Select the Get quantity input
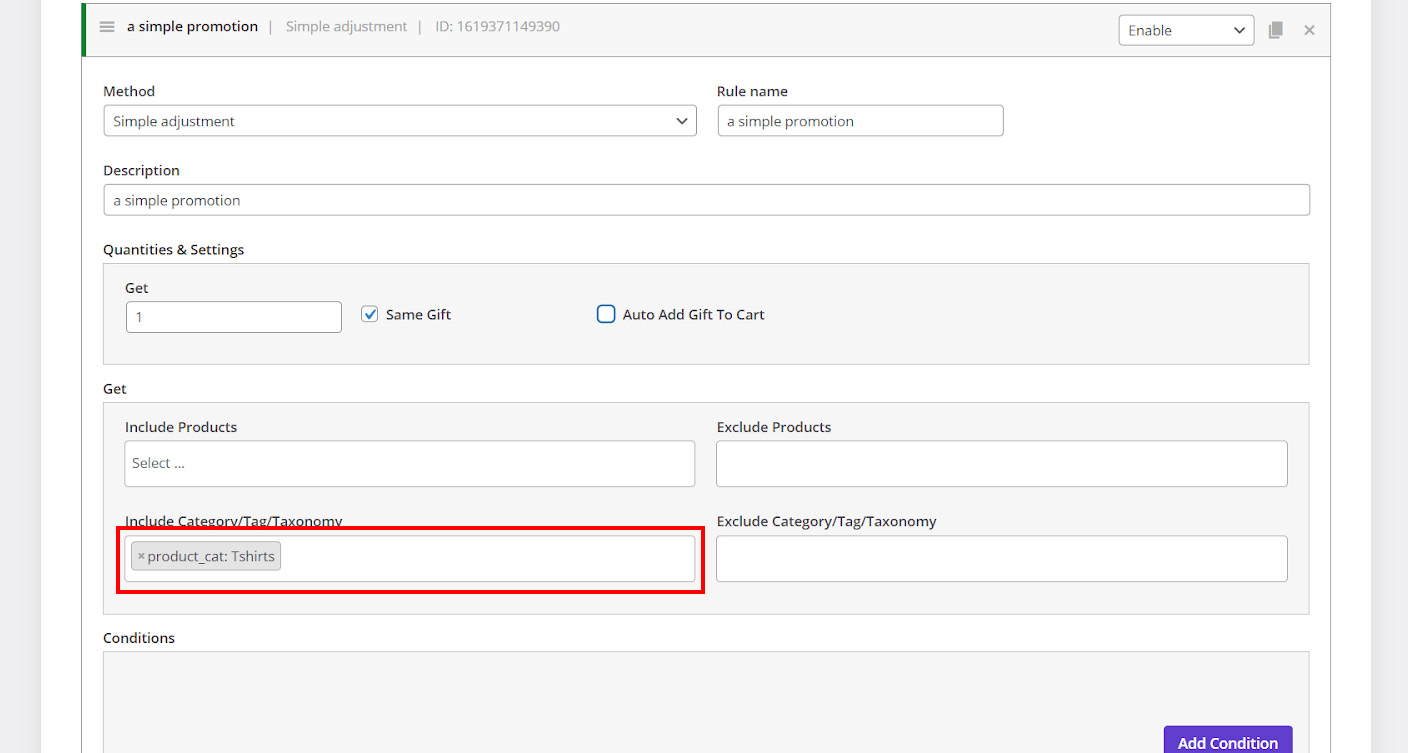The height and width of the screenshot is (753, 1408). click(233, 317)
